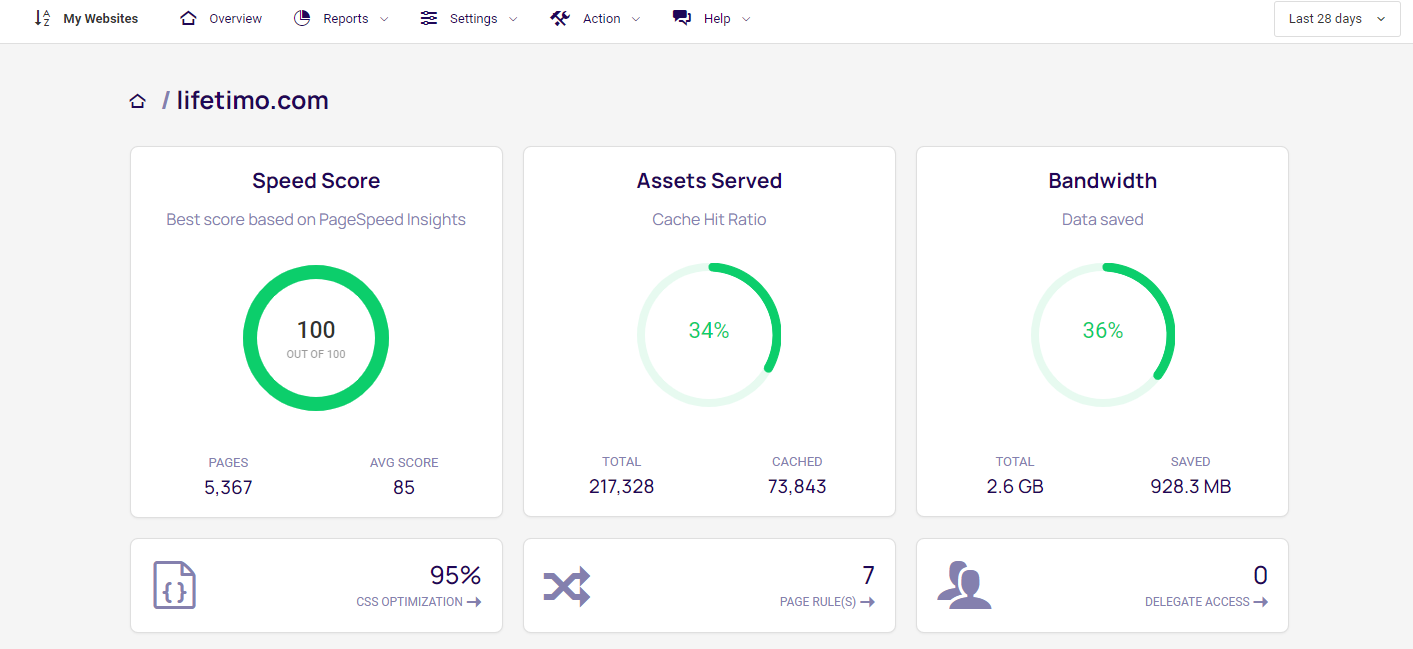
Task: Click the My Websites sort icon
Action: pyautogui.click(x=40, y=17)
